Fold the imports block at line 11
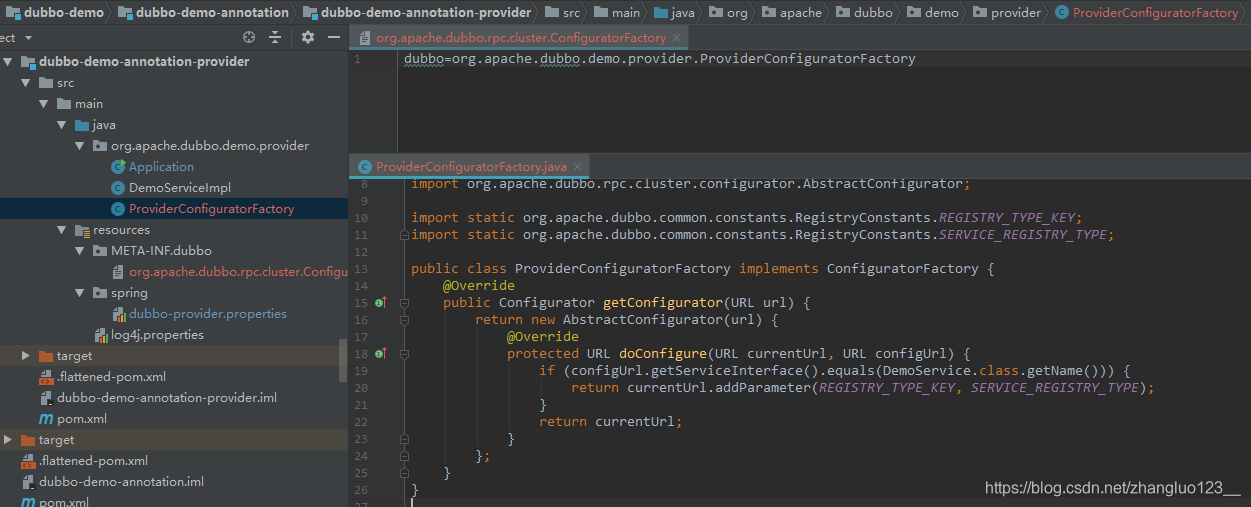1251x507 pixels. tap(404, 235)
